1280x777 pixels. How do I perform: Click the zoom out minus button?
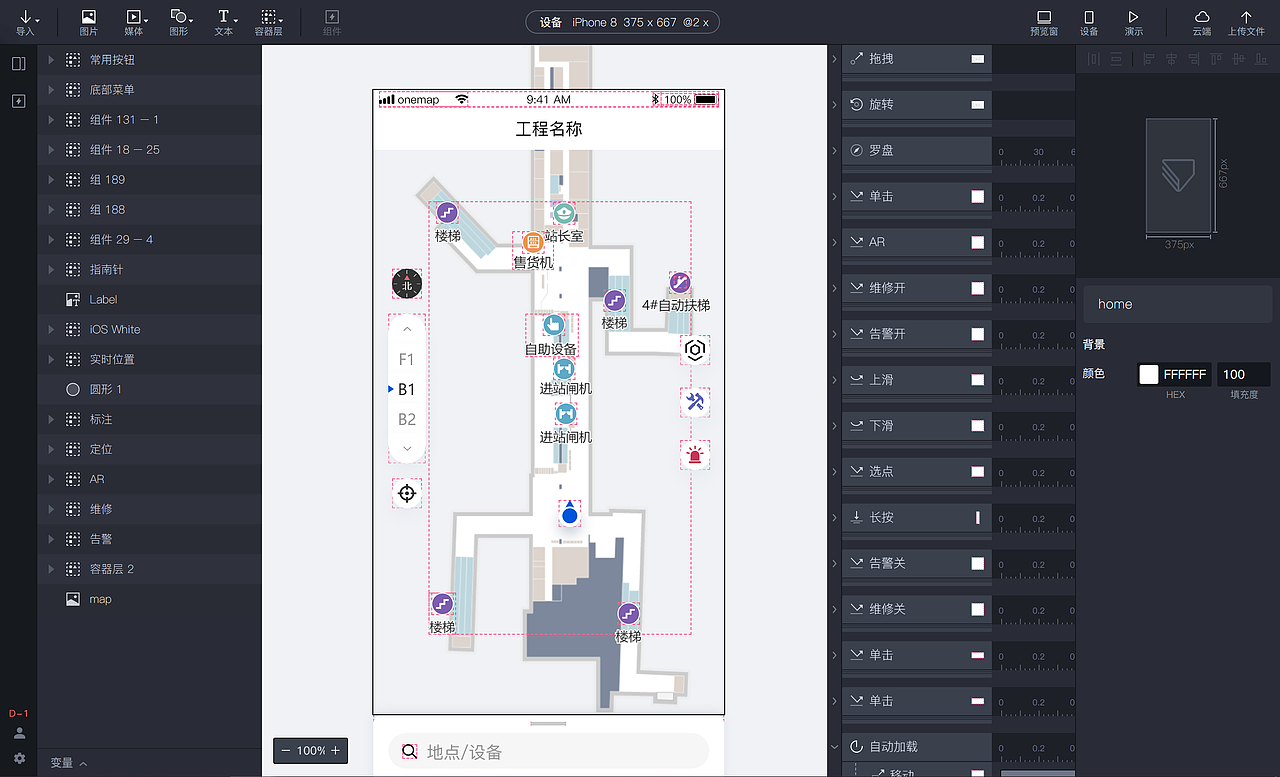click(x=284, y=750)
